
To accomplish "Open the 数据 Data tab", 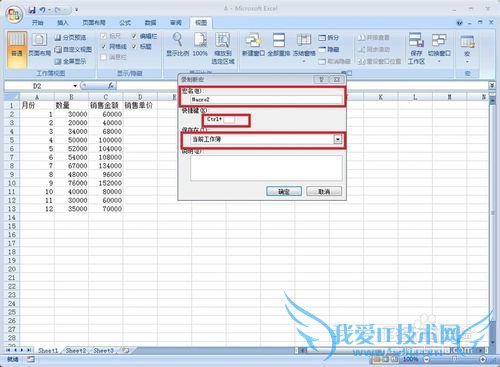I will (150, 23).
